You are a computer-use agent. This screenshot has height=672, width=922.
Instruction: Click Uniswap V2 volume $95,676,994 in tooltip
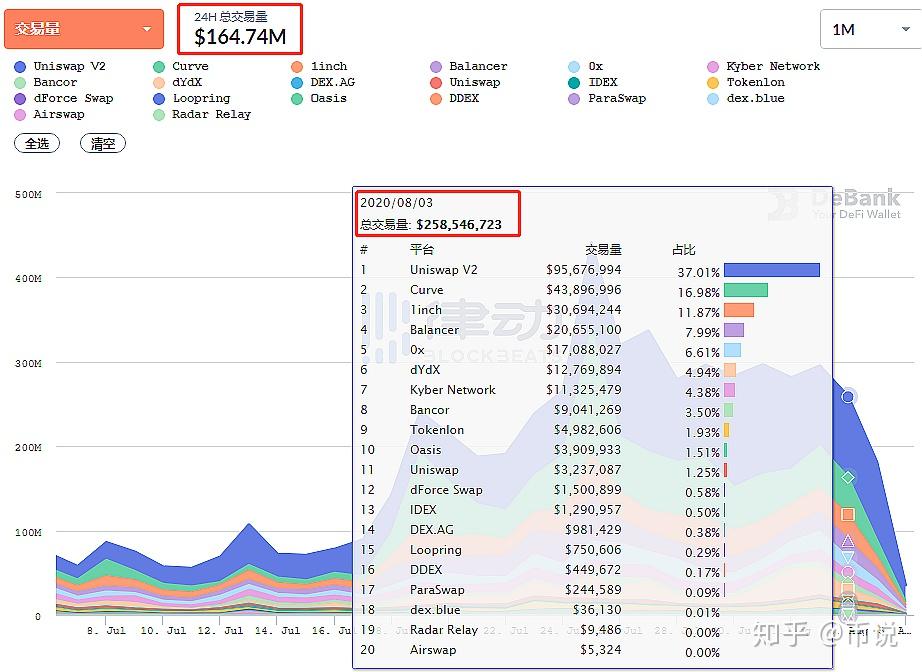pyautogui.click(x=583, y=270)
